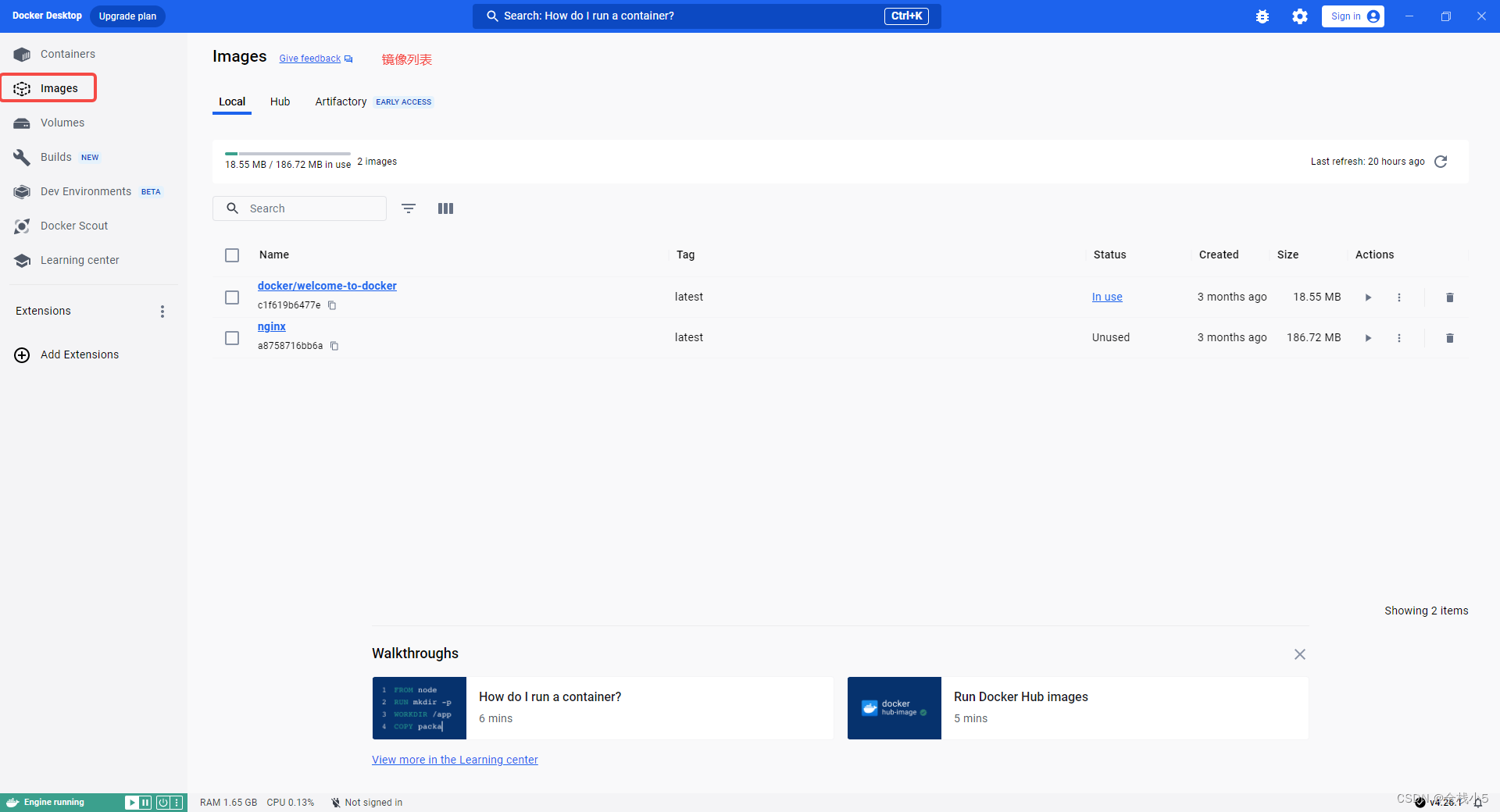The height and width of the screenshot is (812, 1500).
Task: Click the unused status of nginx
Action: pos(1111,337)
